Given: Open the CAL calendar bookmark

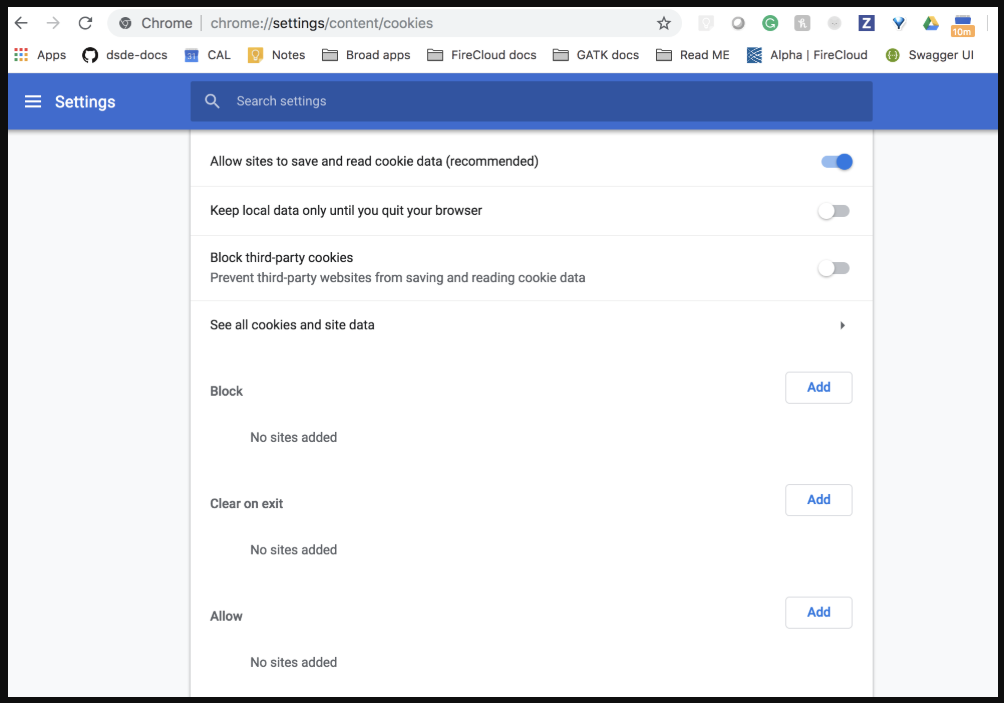Looking at the screenshot, I should pos(207,55).
